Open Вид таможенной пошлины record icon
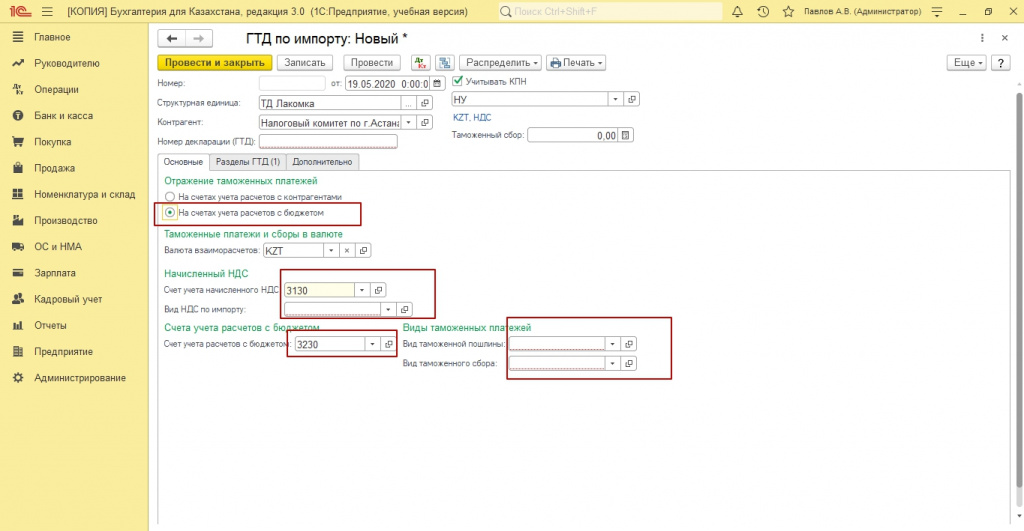1024x531 pixels. [629, 344]
